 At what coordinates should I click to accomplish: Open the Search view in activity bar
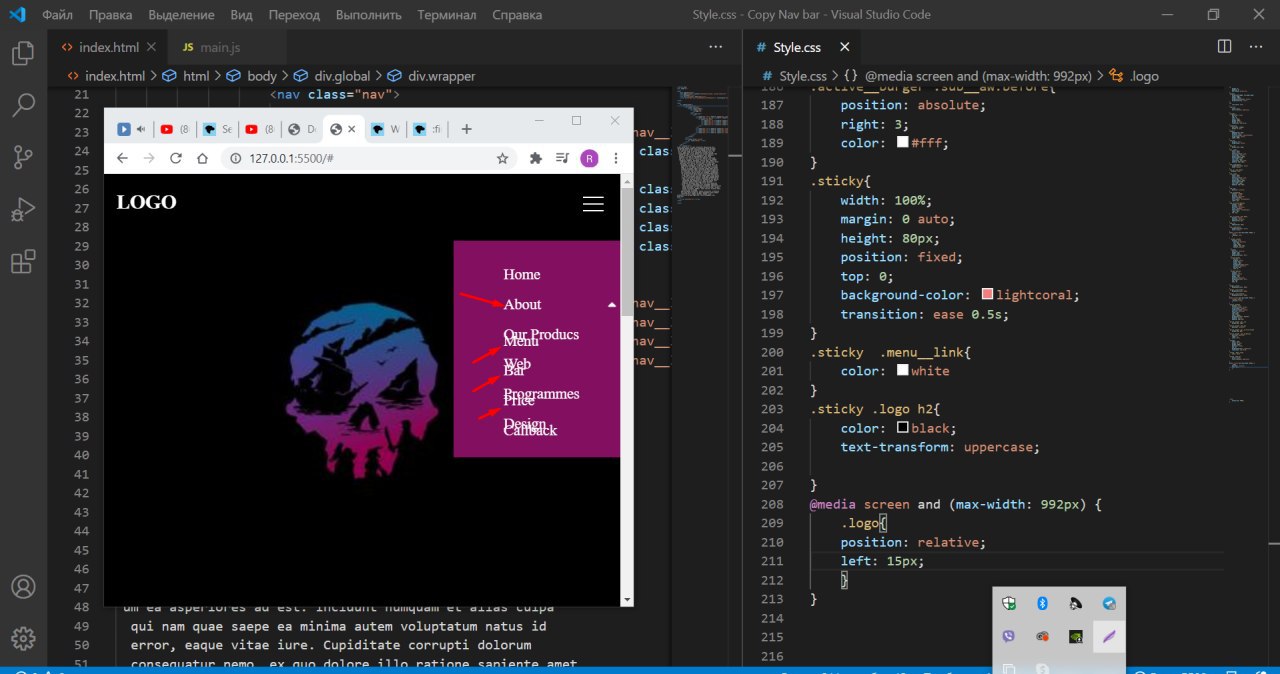point(23,104)
